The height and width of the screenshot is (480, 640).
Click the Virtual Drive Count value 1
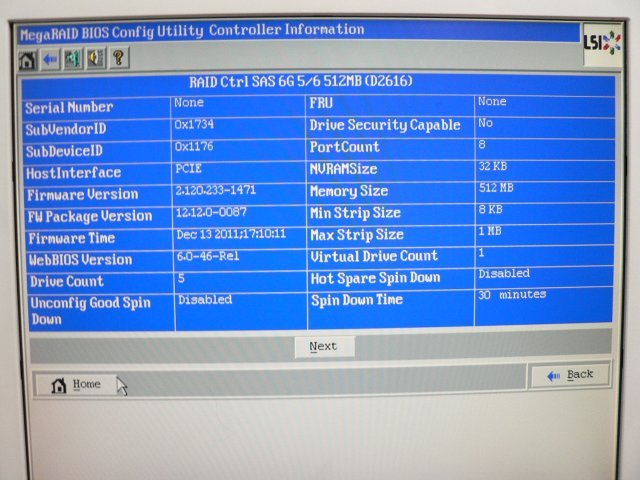[x=481, y=253]
